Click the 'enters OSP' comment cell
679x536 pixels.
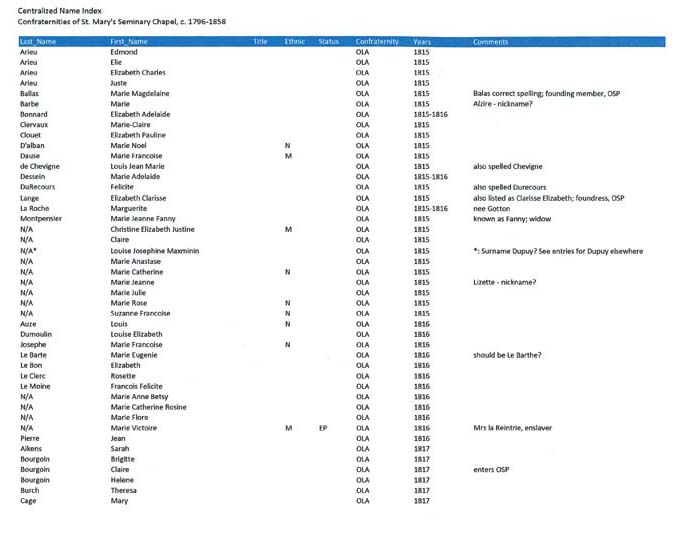click(x=493, y=469)
